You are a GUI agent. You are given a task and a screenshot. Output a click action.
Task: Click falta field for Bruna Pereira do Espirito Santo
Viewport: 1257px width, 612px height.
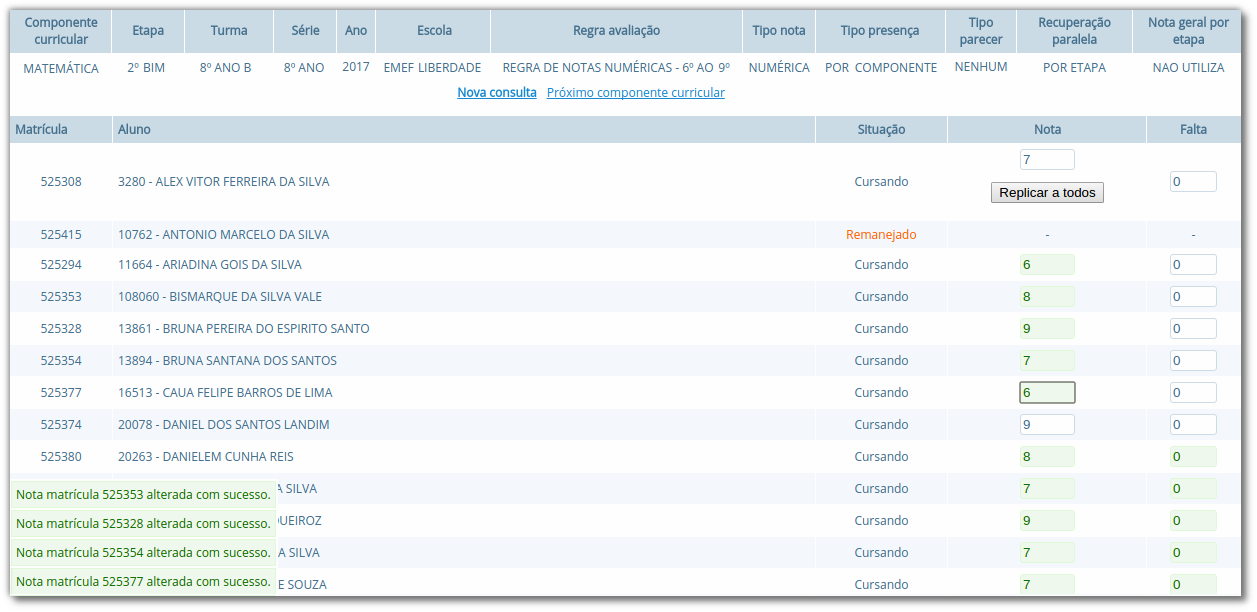1192,329
